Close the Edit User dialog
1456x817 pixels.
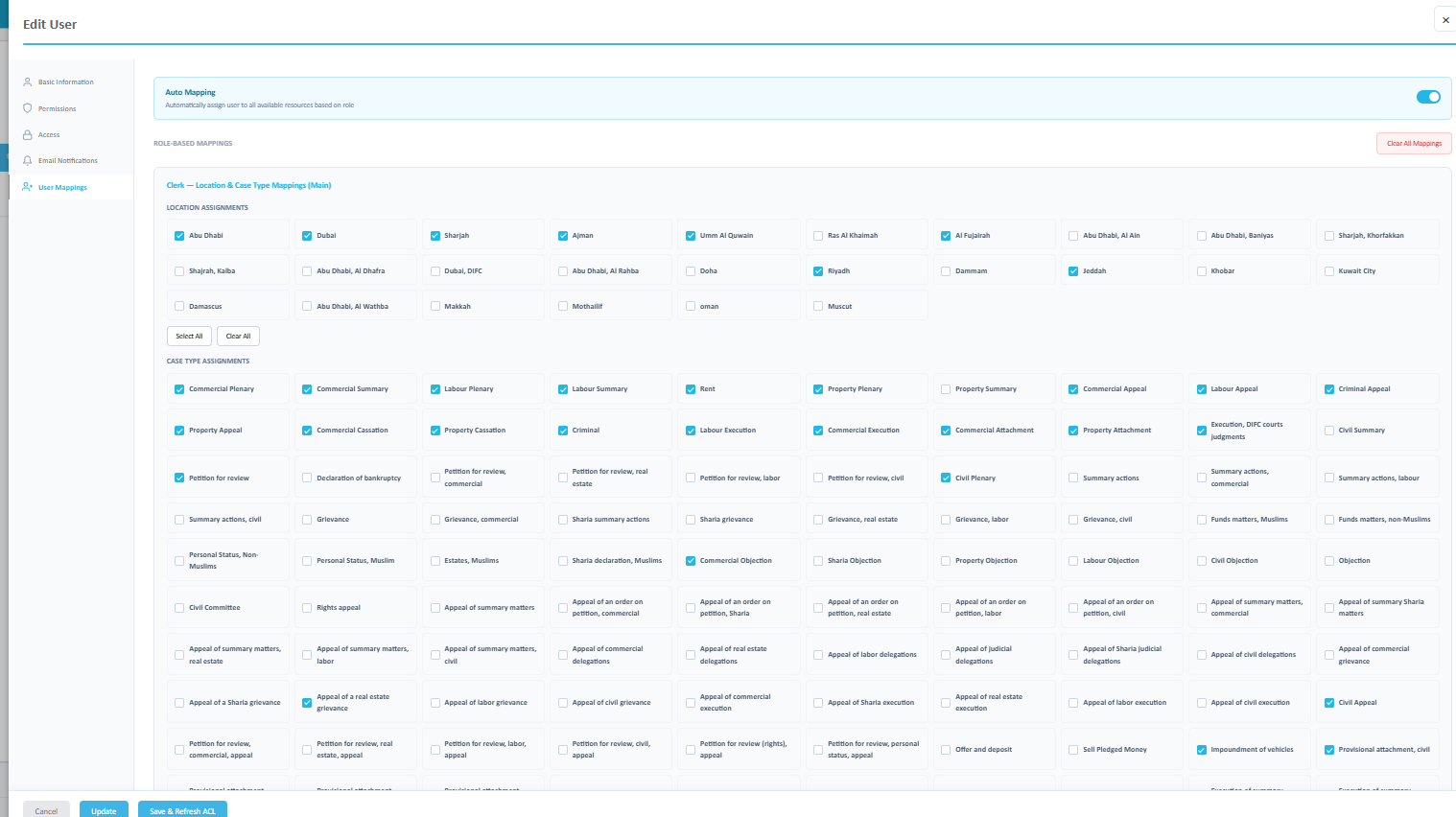(x=1445, y=19)
